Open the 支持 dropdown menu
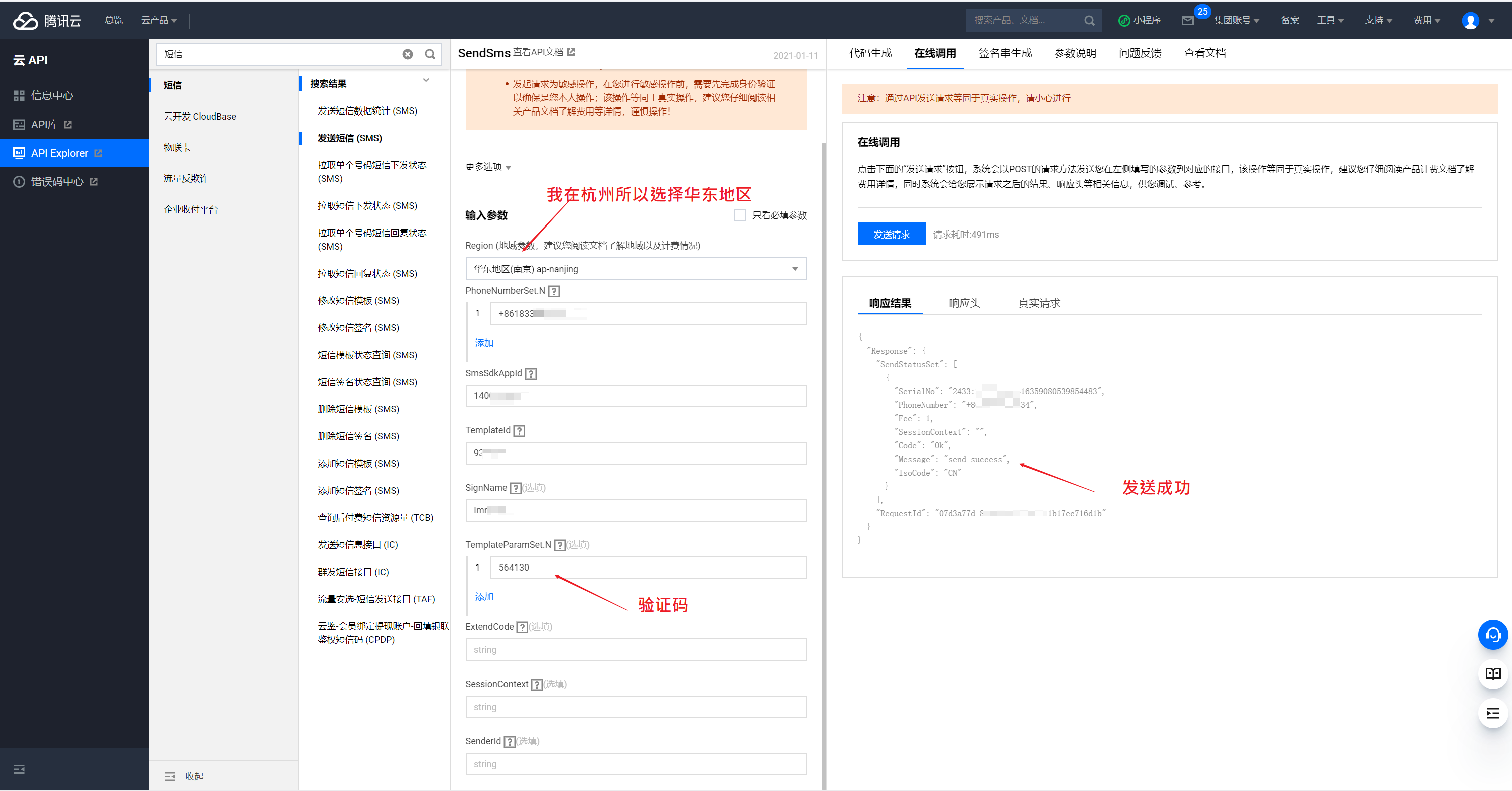1512x791 pixels. [x=1378, y=21]
